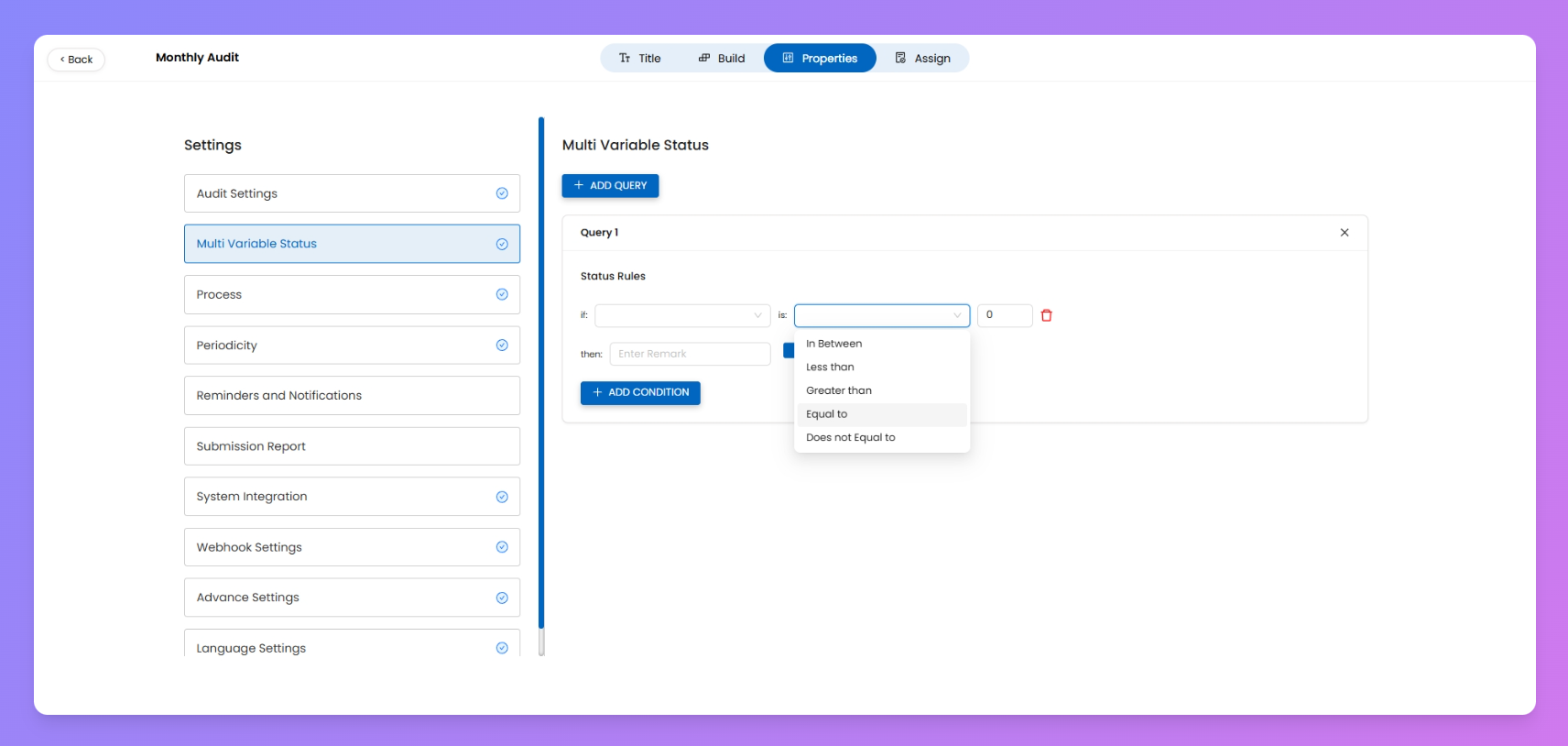Switch to the Build tab
This screenshot has height=746, width=1568.
pyautogui.click(x=722, y=59)
